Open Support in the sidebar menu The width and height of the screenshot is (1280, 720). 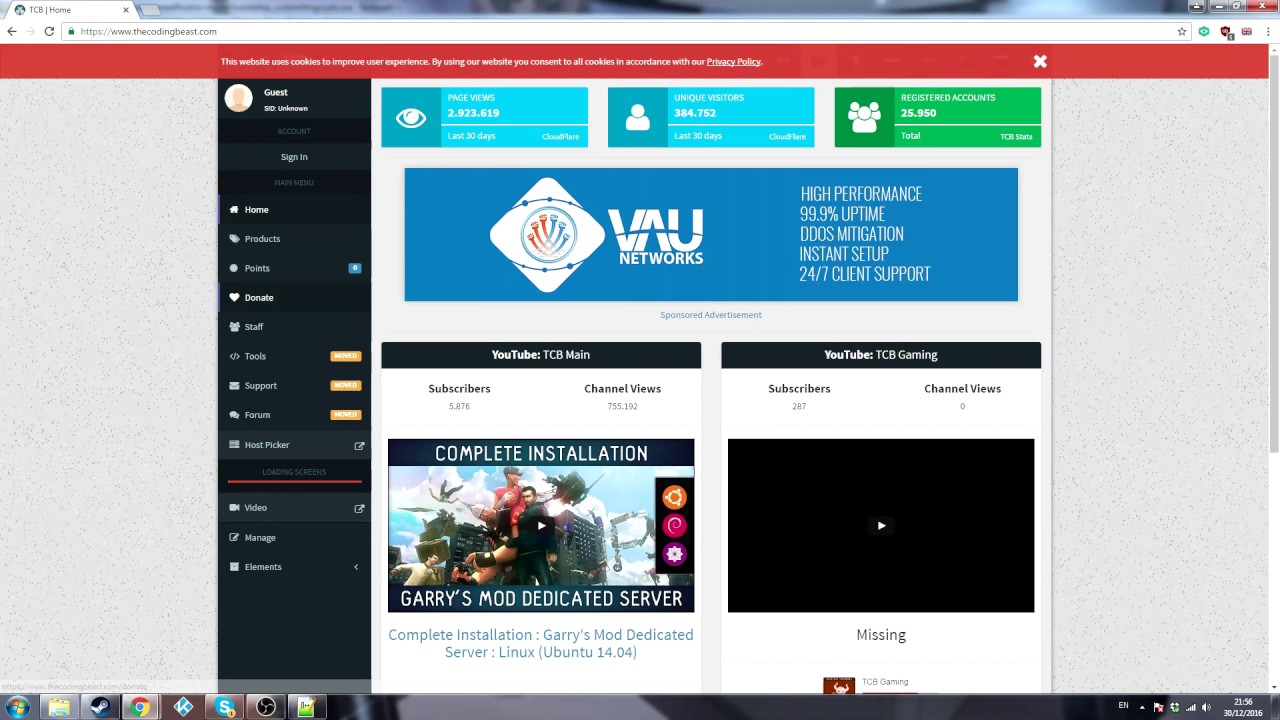(x=294, y=386)
